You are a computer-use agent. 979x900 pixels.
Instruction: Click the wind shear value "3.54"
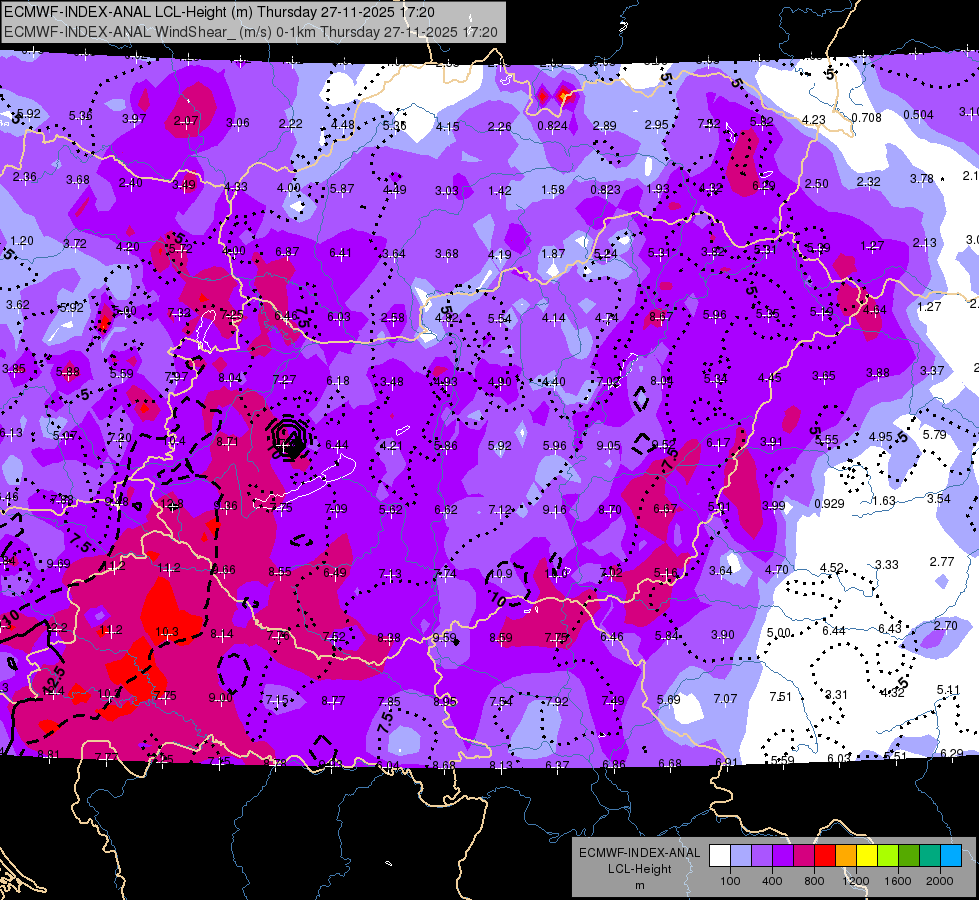[x=938, y=498]
